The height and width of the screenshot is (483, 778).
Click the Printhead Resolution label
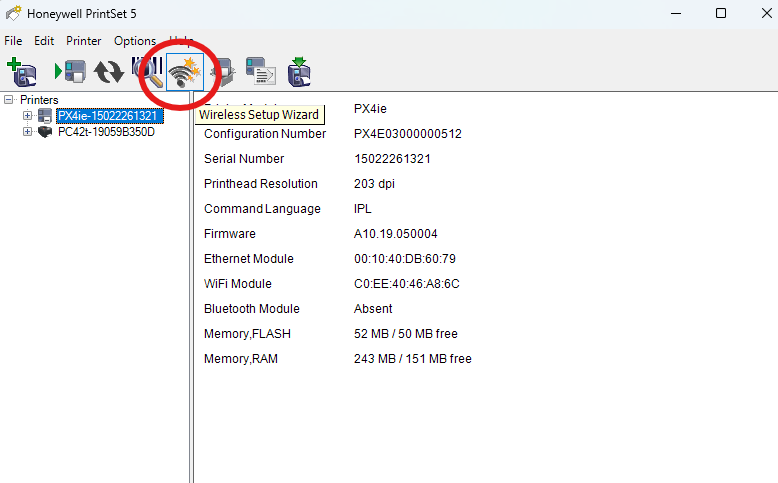[x=260, y=184]
